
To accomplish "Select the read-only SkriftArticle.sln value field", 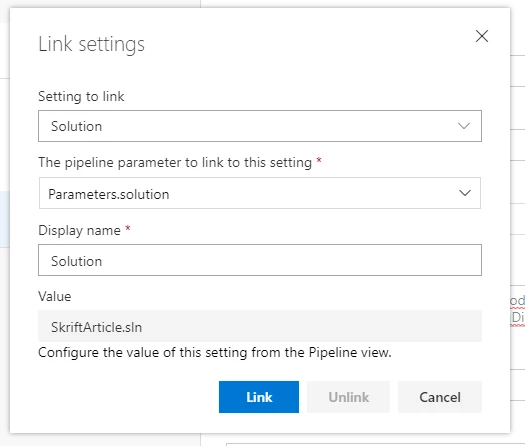I will [x=260, y=326].
